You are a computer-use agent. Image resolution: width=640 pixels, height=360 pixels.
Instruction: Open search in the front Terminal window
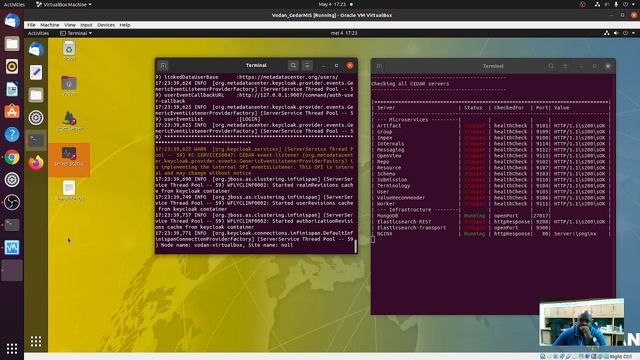(x=293, y=65)
